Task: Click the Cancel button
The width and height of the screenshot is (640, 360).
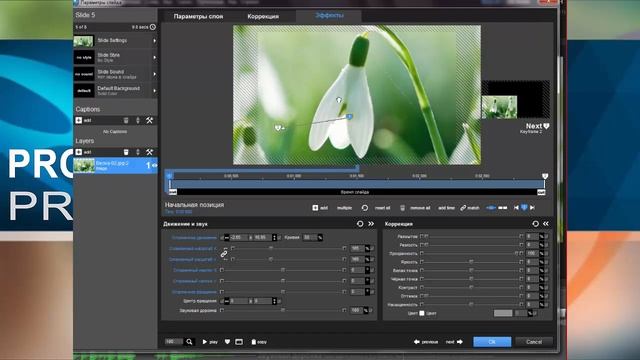Action: [x=534, y=342]
